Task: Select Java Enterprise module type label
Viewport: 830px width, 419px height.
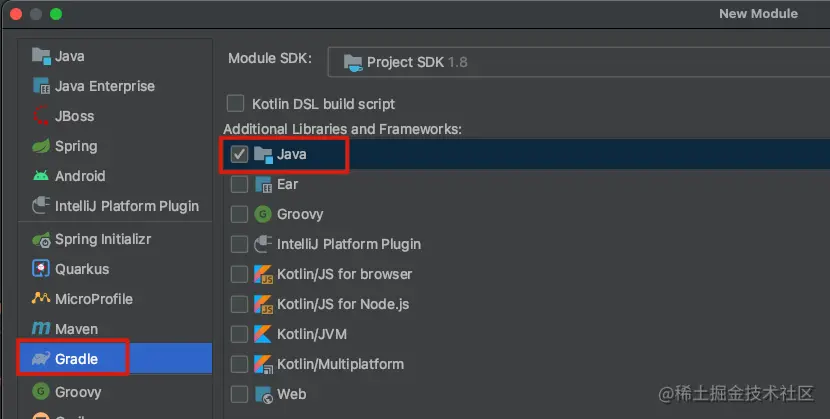Action: pyautogui.click(x=105, y=86)
